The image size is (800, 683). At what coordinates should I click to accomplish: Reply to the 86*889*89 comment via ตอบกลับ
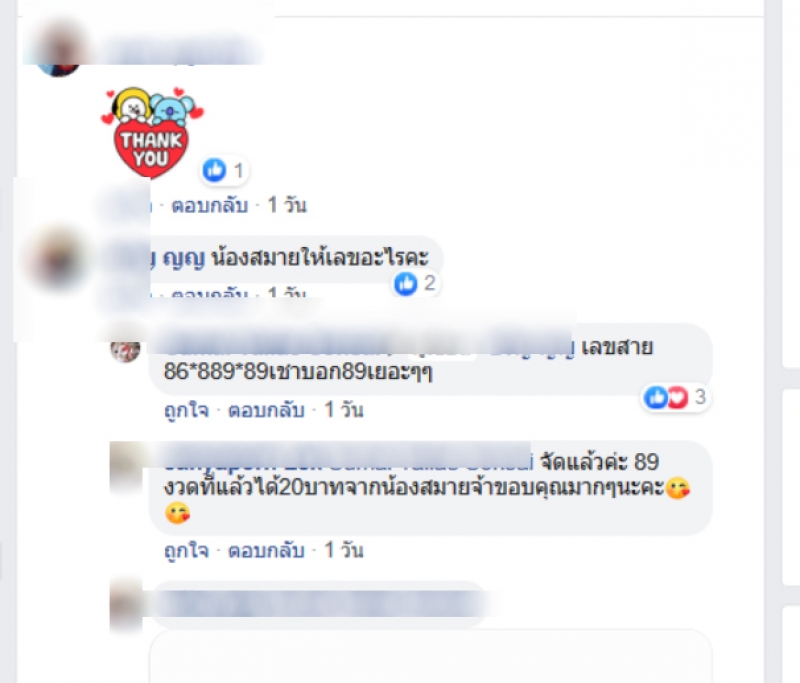[266, 410]
